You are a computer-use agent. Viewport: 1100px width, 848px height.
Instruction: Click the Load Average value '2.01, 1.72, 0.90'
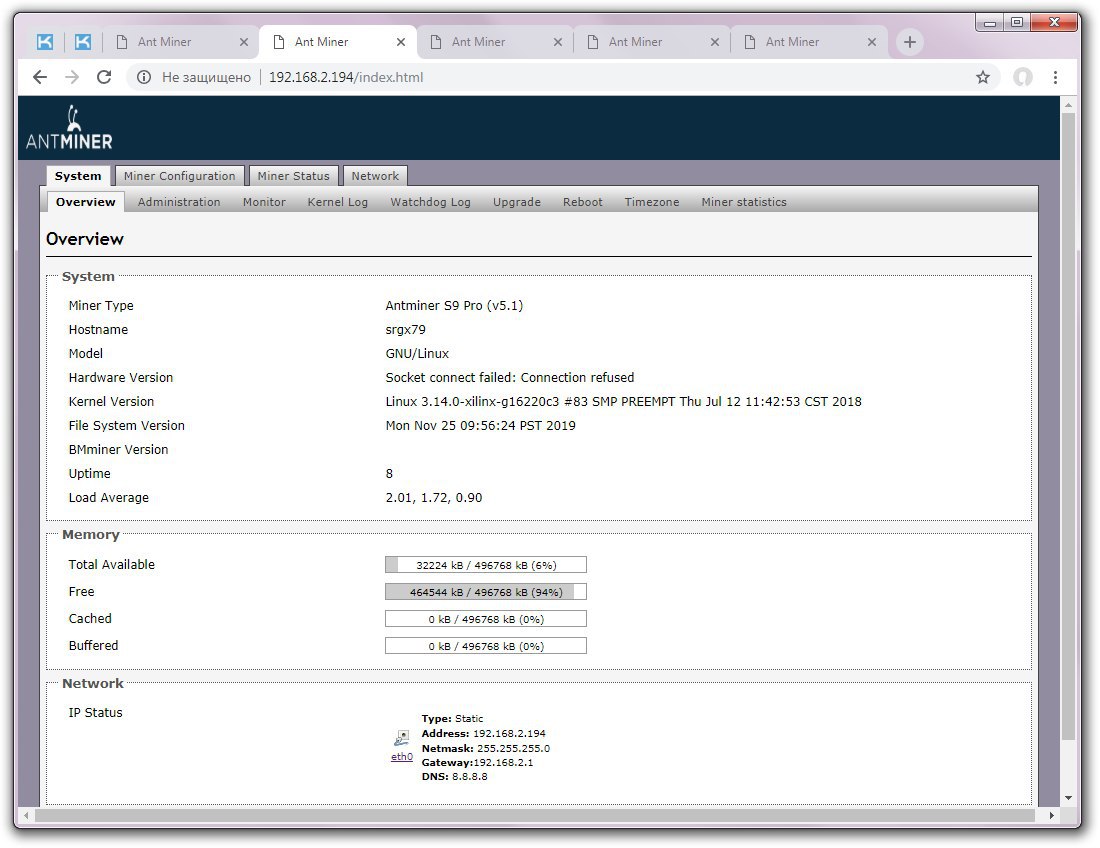[434, 498]
